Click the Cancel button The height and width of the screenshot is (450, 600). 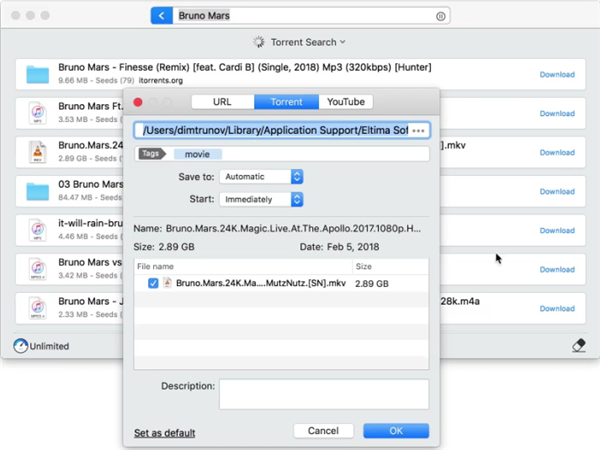(323, 431)
